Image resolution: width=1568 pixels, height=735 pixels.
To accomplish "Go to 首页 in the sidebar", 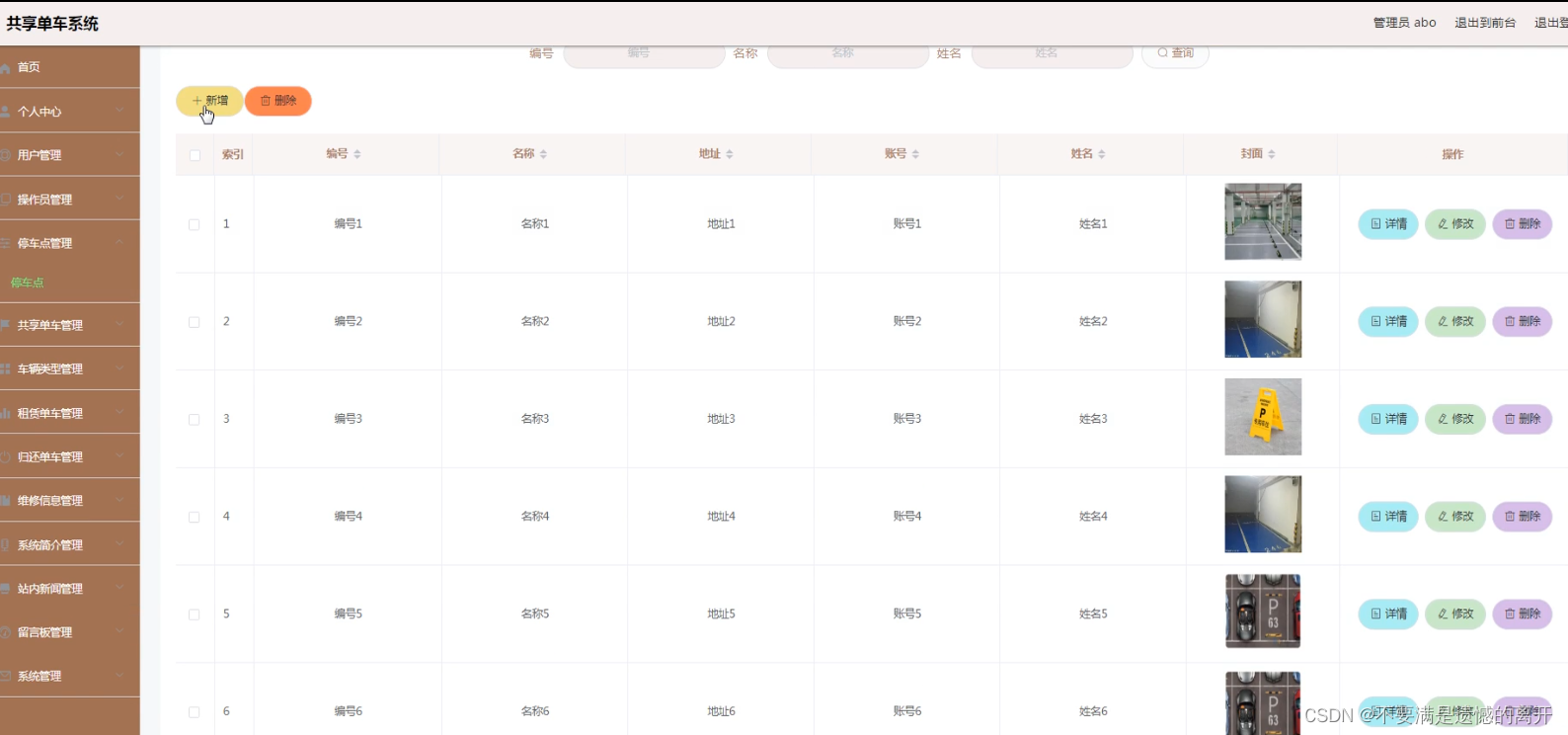I will (x=69, y=67).
